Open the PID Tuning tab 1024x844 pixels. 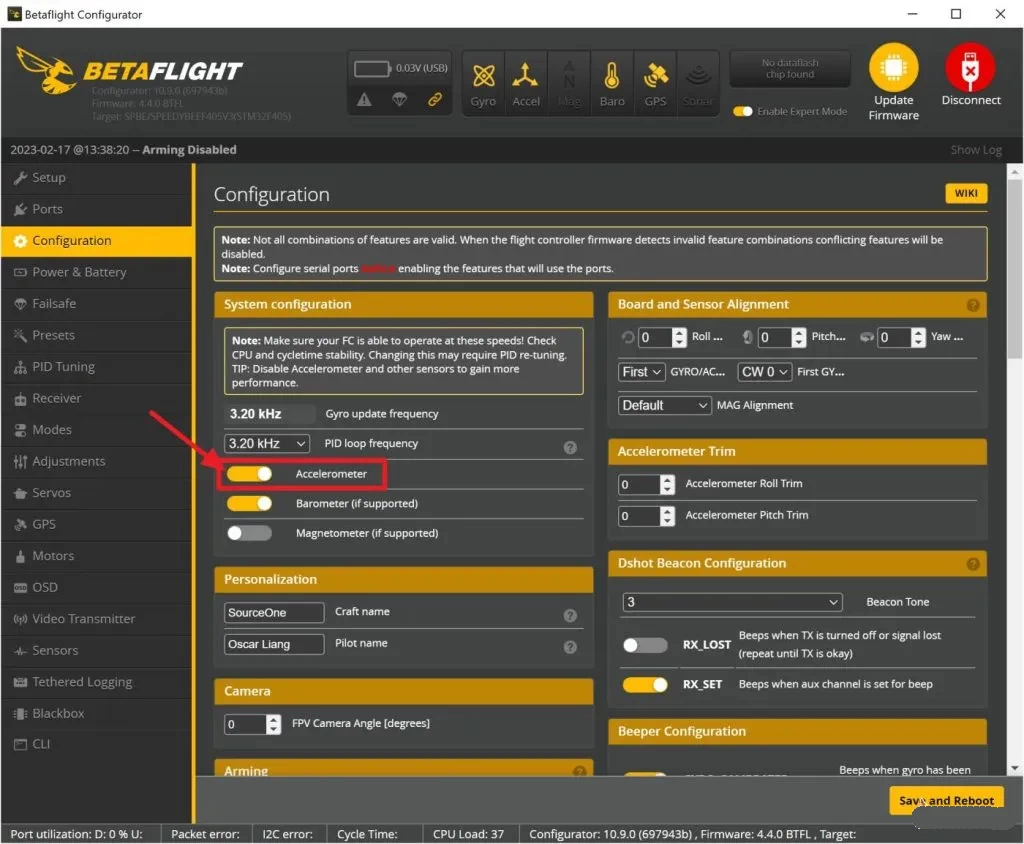click(x=97, y=367)
